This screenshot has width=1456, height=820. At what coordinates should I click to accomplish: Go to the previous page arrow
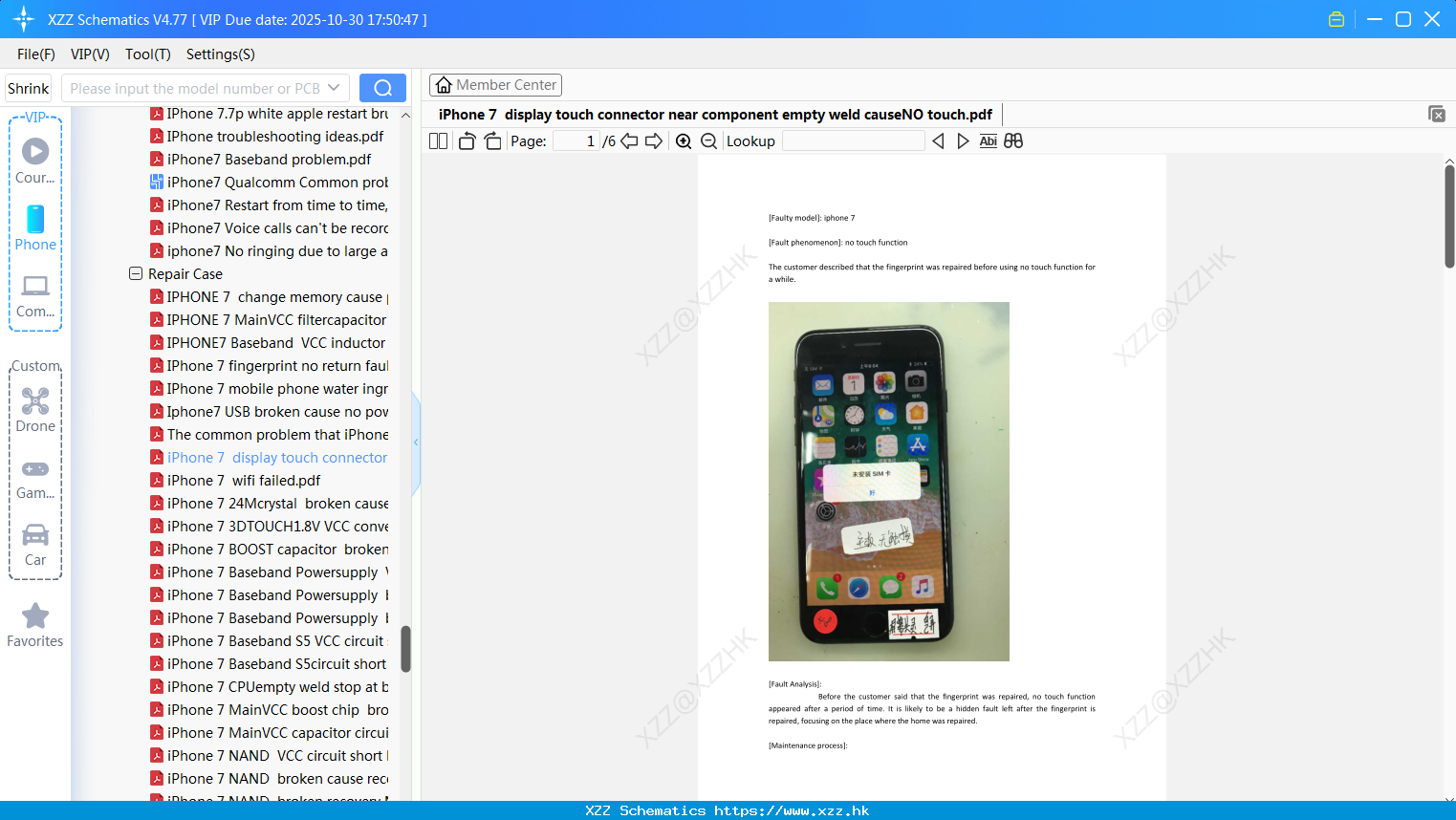[629, 141]
